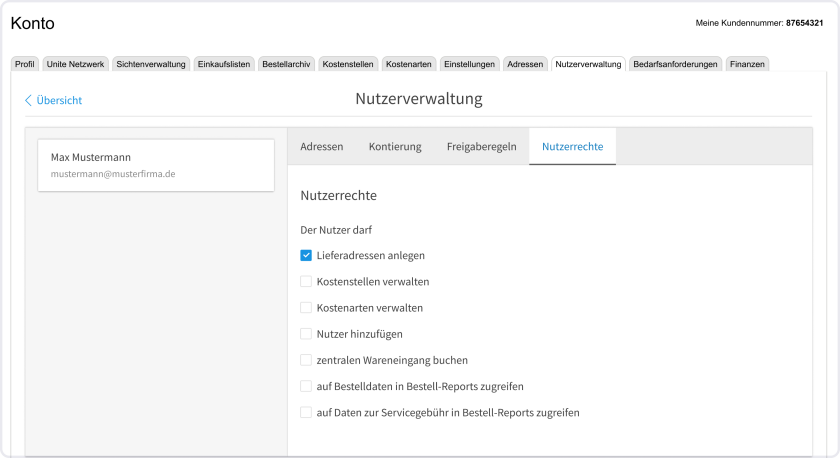Enable Kostenstellen verwalten permission
Image resolution: width=840 pixels, height=458 pixels.
(x=306, y=282)
